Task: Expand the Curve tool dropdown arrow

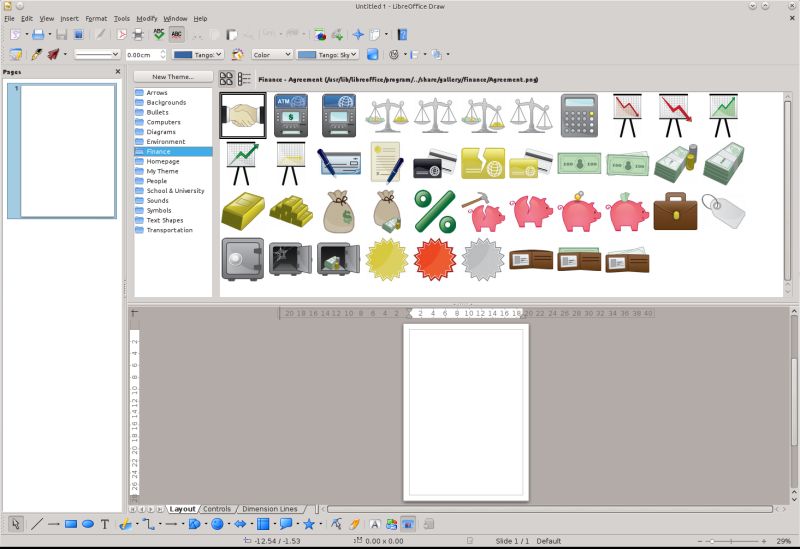Action: click(137, 524)
